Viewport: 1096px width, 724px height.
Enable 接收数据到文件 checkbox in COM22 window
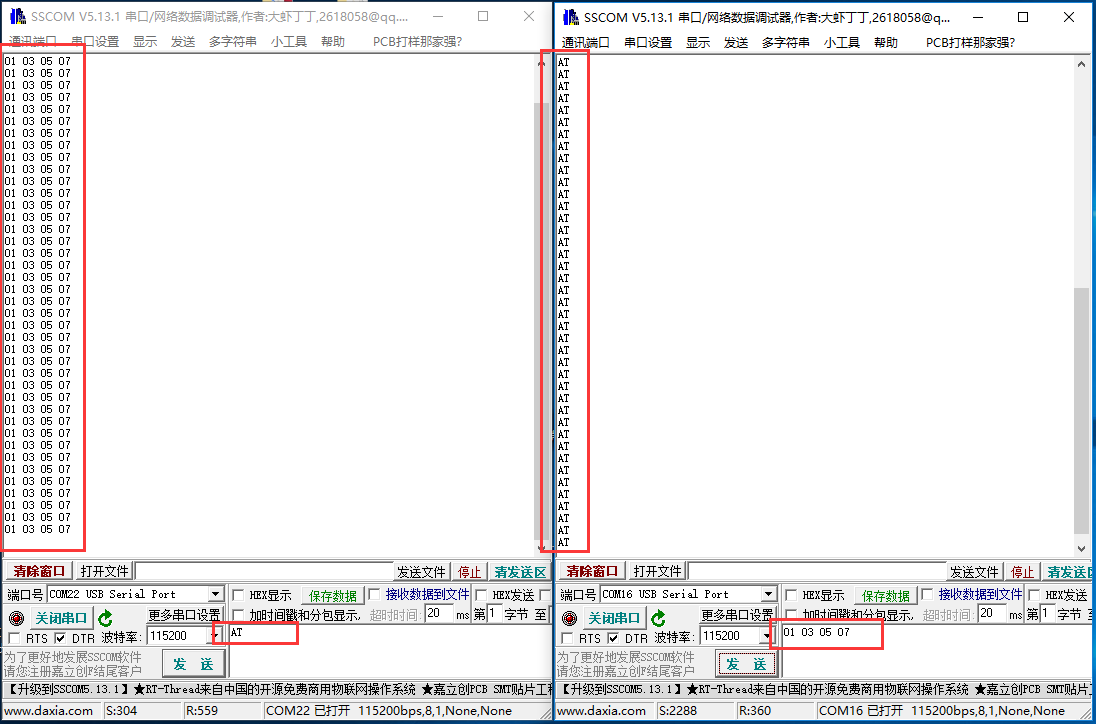pos(375,594)
